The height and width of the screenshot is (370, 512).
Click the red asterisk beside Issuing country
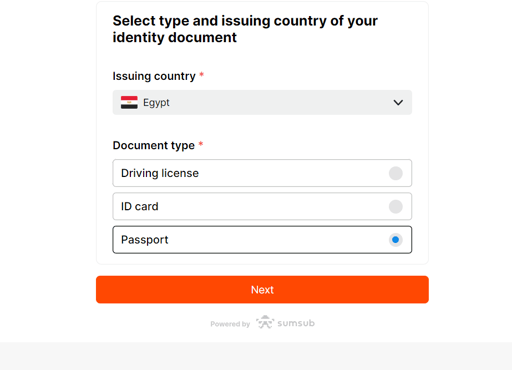tap(201, 74)
